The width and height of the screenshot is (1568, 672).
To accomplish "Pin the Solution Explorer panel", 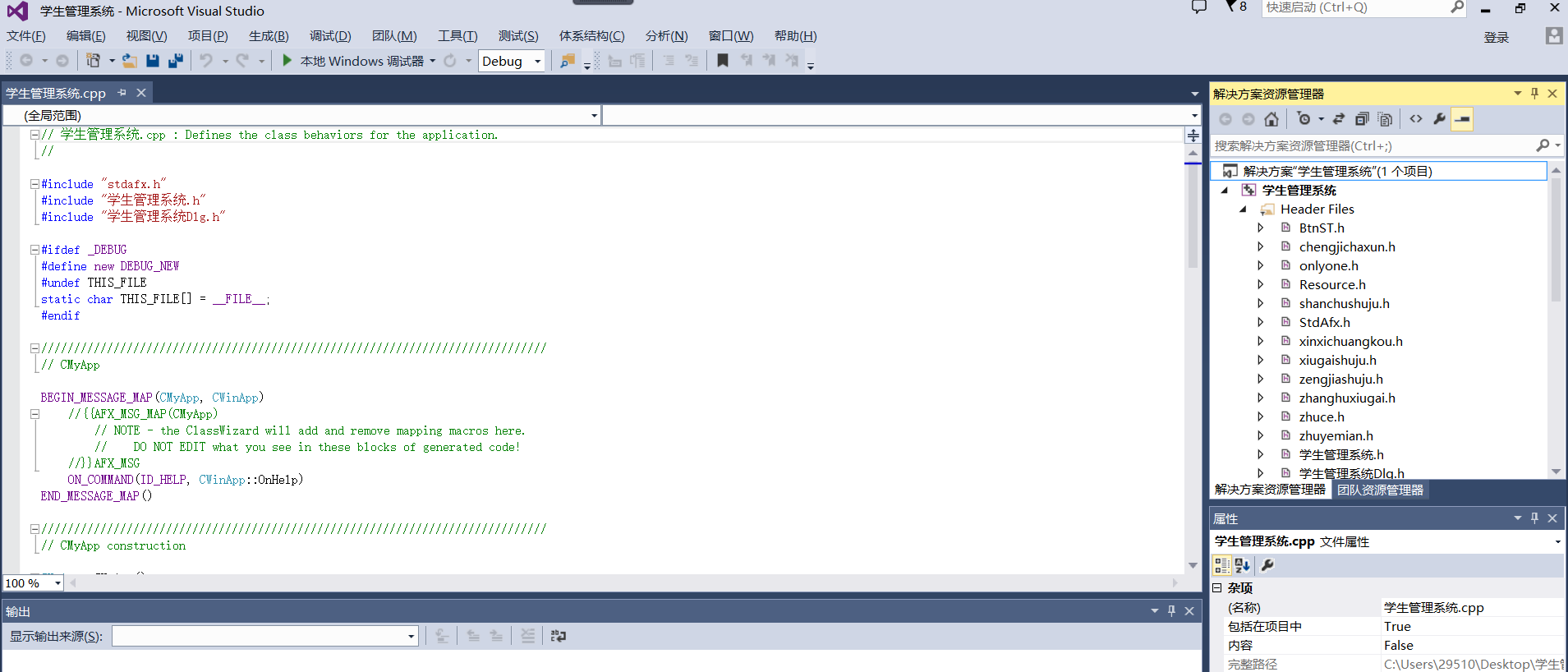I will [x=1534, y=94].
